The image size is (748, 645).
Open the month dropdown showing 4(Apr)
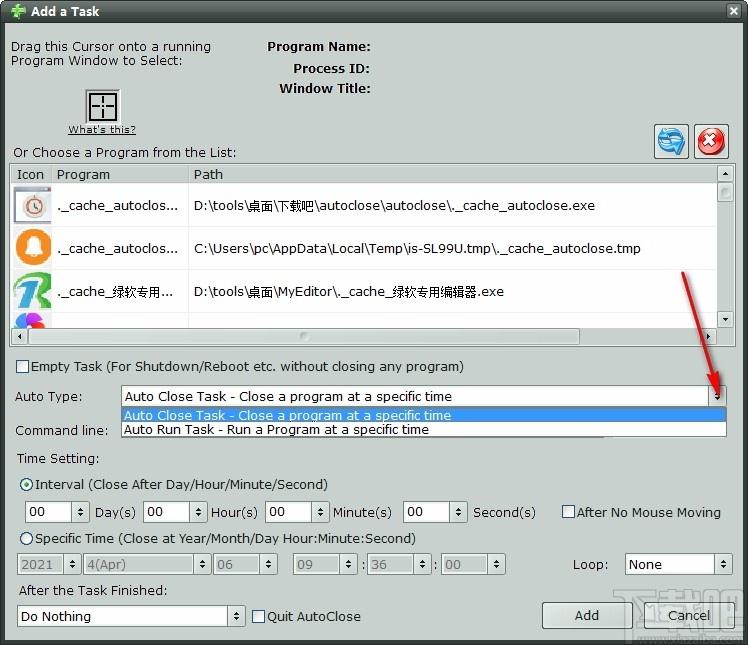pyautogui.click(x=146, y=564)
